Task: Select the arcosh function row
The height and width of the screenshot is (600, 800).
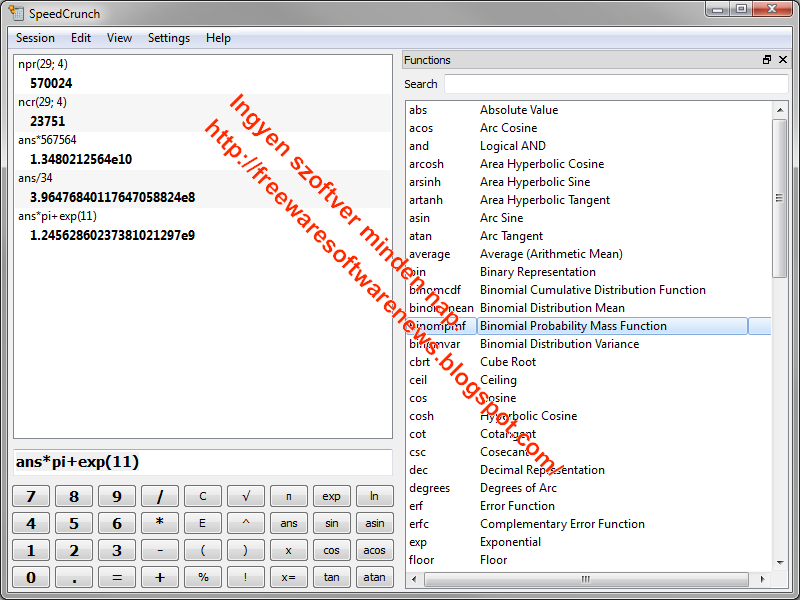Action: pyautogui.click(x=589, y=164)
